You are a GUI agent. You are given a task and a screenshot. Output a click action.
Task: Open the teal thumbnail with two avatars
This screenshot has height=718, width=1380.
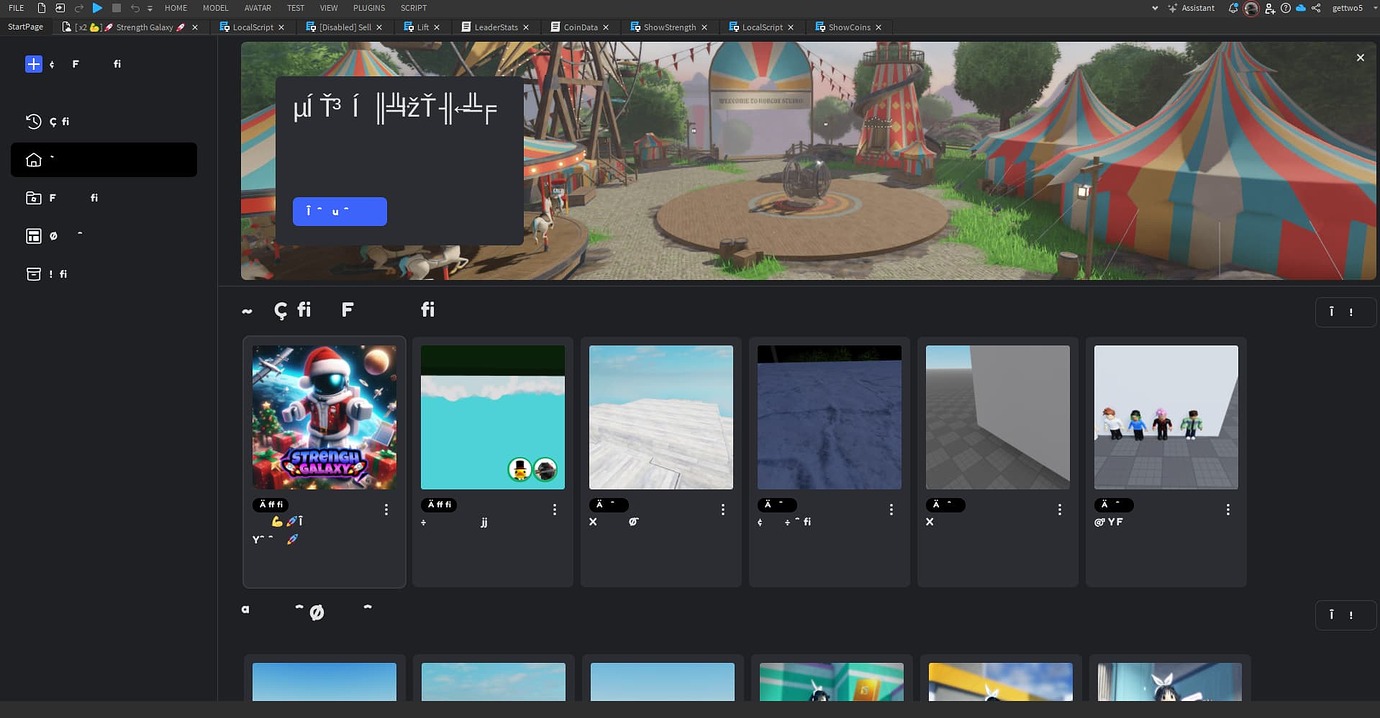pos(493,417)
